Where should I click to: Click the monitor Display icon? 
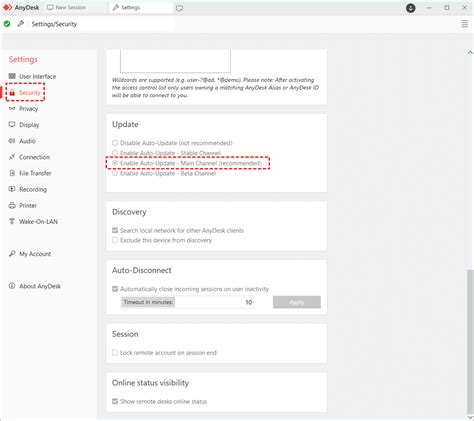point(12,124)
